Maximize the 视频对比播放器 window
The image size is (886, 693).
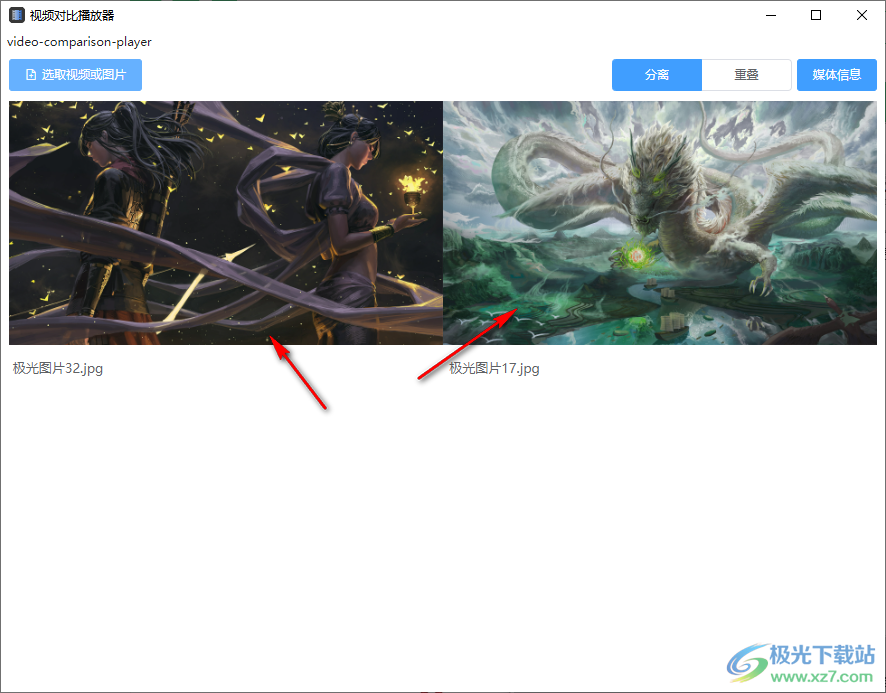(816, 15)
